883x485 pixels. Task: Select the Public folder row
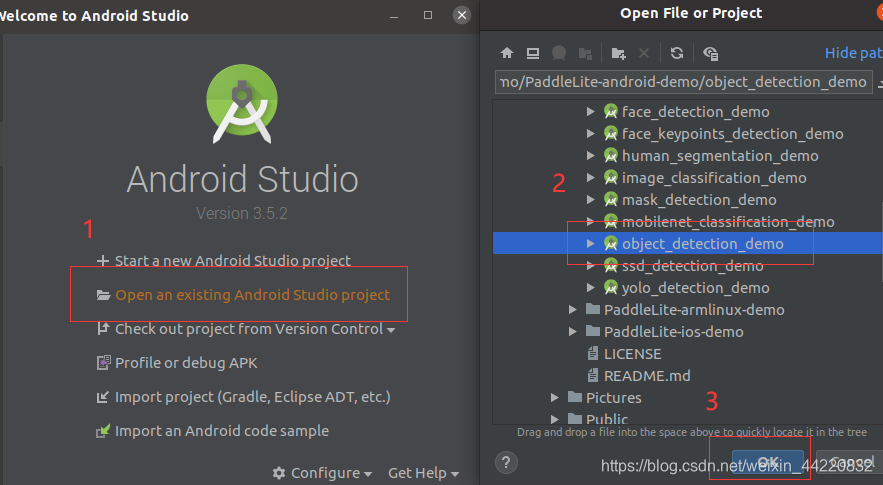pos(688,419)
